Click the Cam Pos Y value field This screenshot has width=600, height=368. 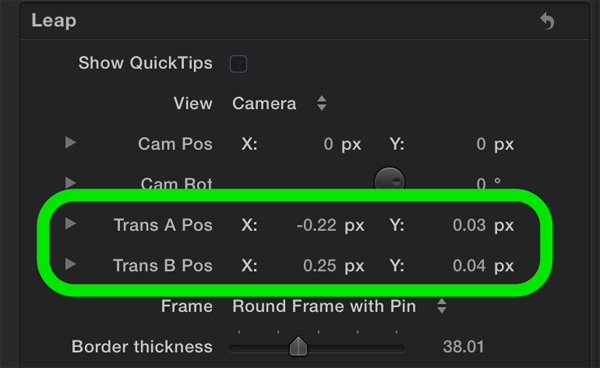coord(481,144)
